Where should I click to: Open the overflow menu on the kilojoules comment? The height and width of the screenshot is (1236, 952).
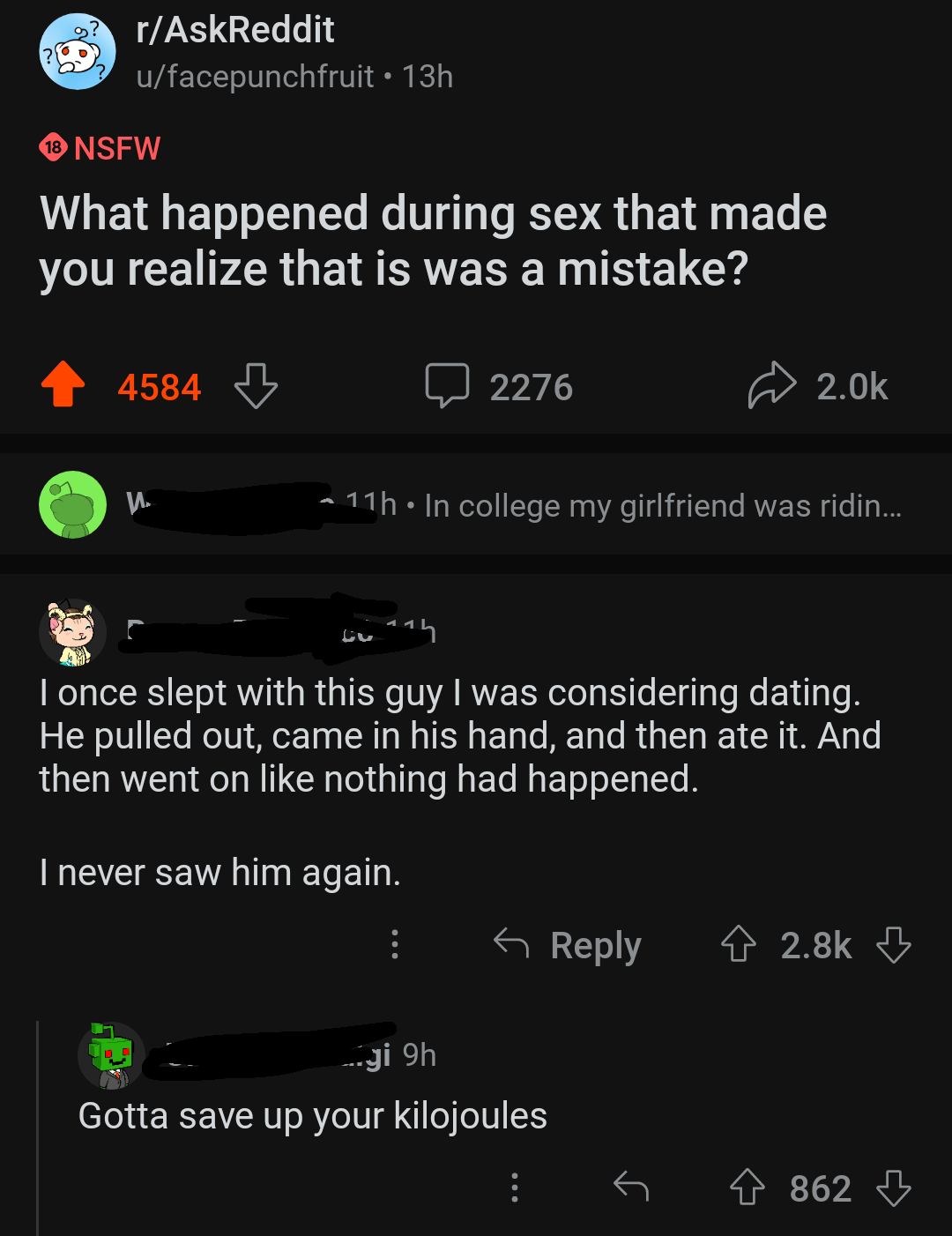pos(515,1188)
